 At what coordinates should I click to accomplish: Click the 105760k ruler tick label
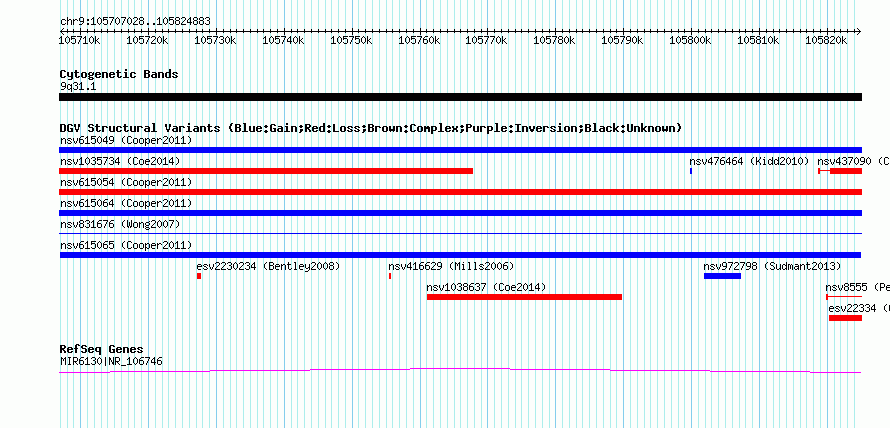(419, 40)
